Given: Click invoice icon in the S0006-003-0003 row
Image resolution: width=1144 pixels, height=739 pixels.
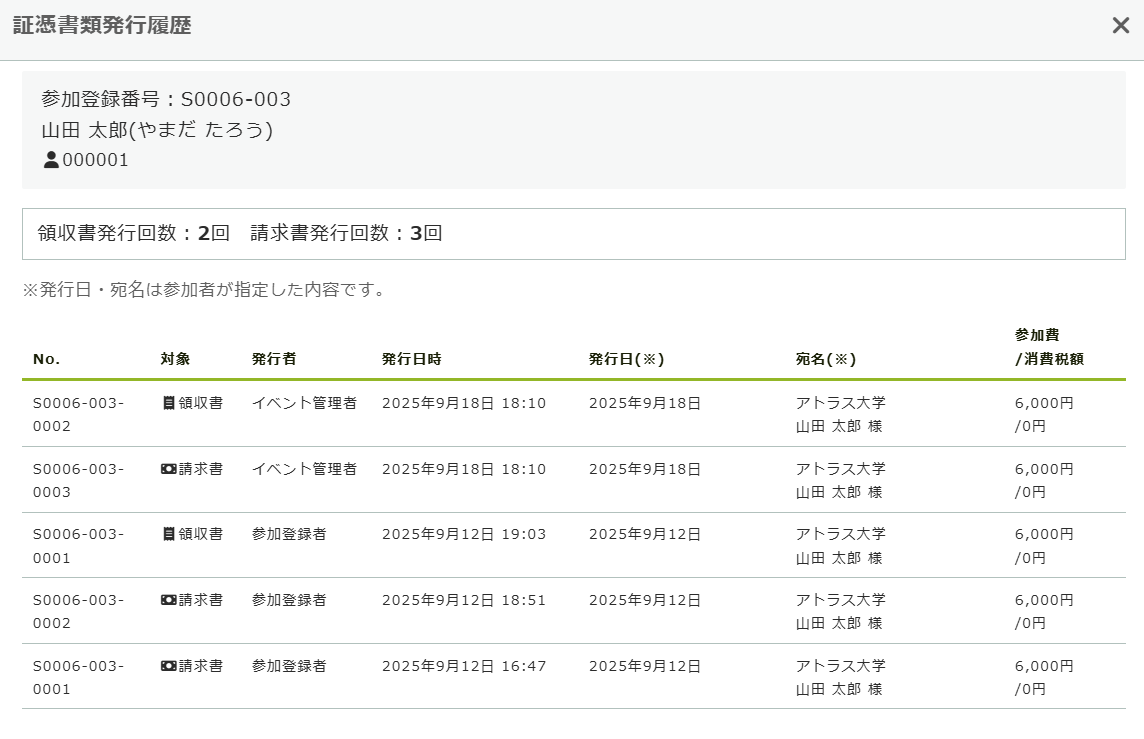Looking at the screenshot, I should (x=168, y=469).
